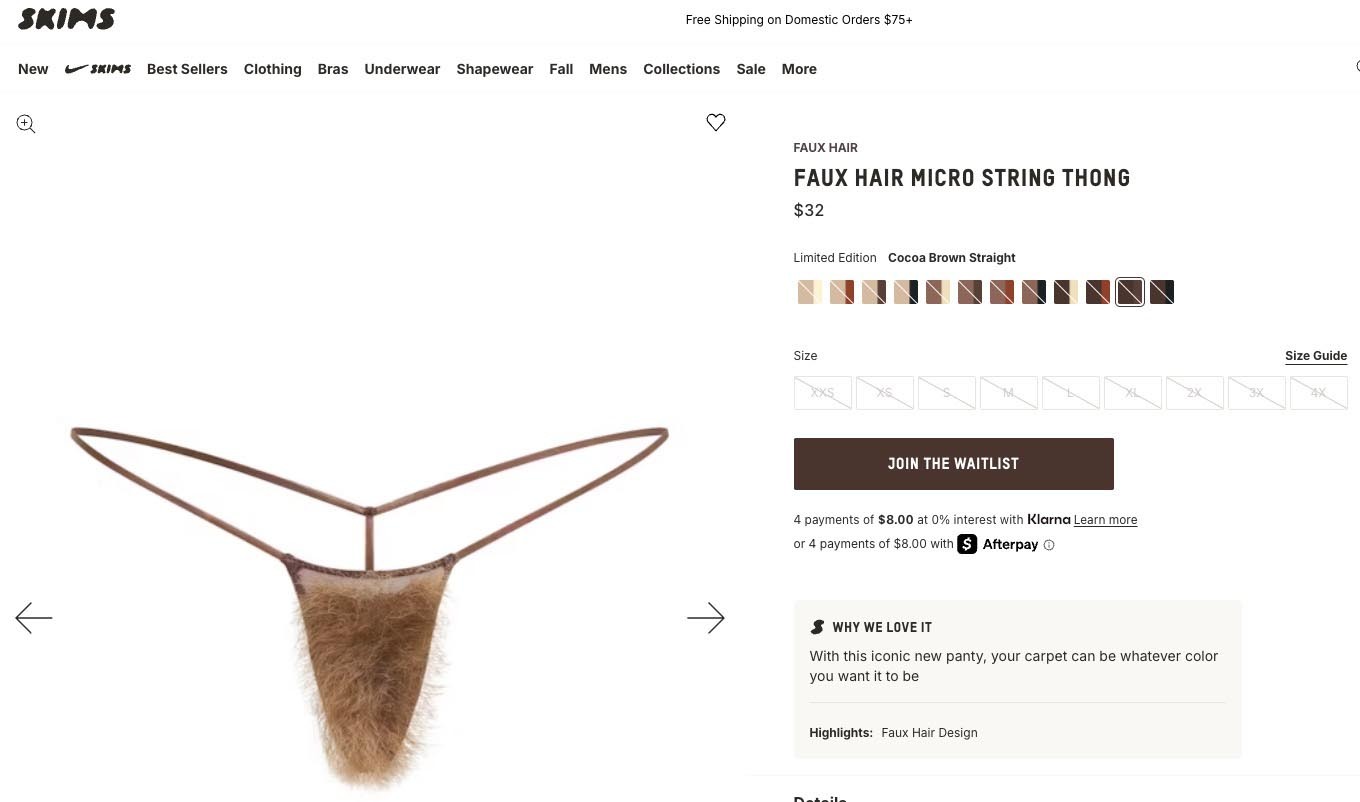This screenshot has width=1360, height=802.
Task: Click the zoom magnifier icon on image
Action: click(26, 124)
